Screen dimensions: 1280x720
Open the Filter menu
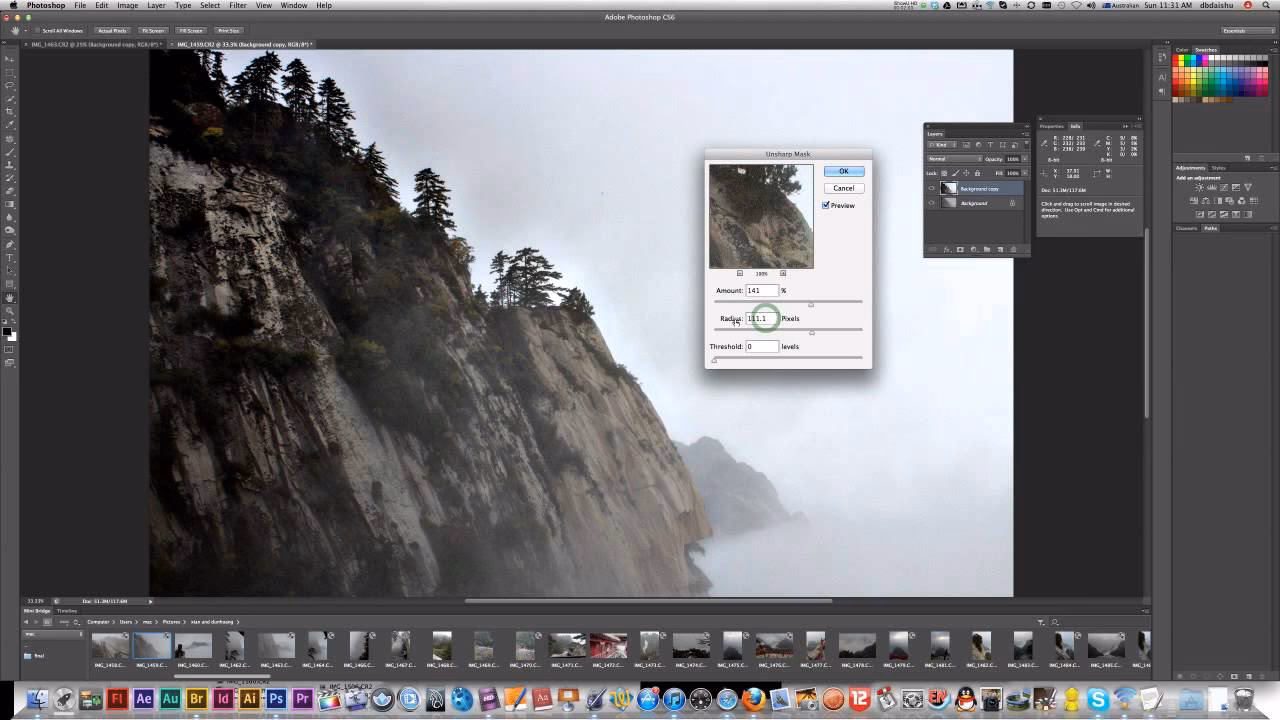[238, 5]
